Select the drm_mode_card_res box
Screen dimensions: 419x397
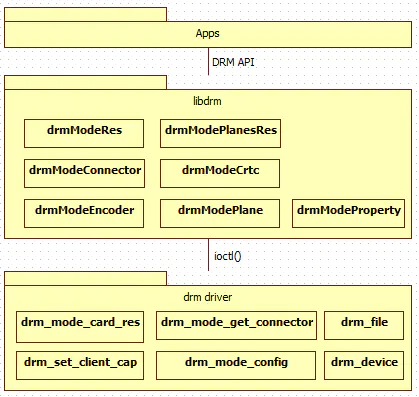pos(80,327)
